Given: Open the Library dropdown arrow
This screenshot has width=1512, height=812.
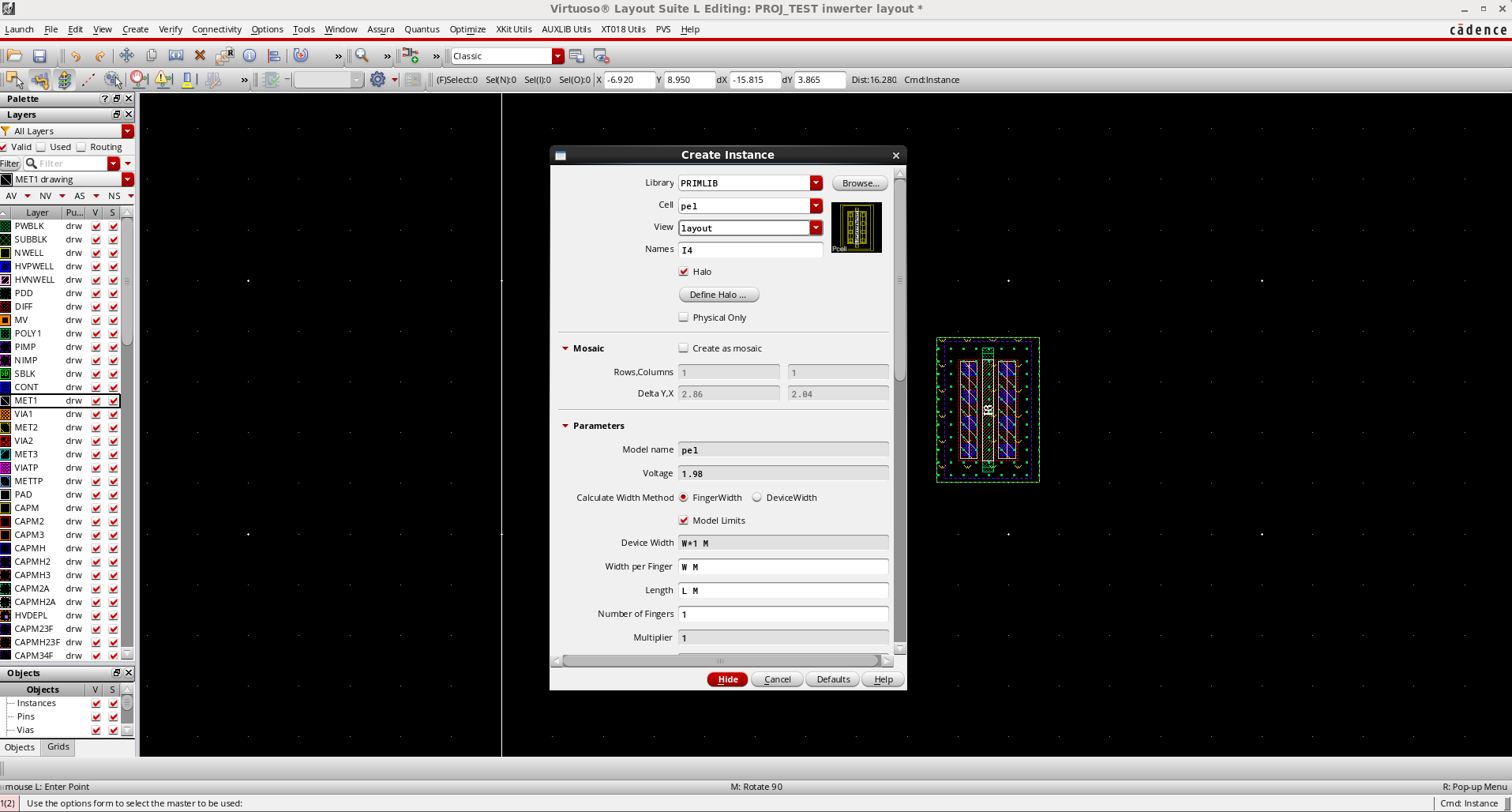Looking at the screenshot, I should click(816, 183).
